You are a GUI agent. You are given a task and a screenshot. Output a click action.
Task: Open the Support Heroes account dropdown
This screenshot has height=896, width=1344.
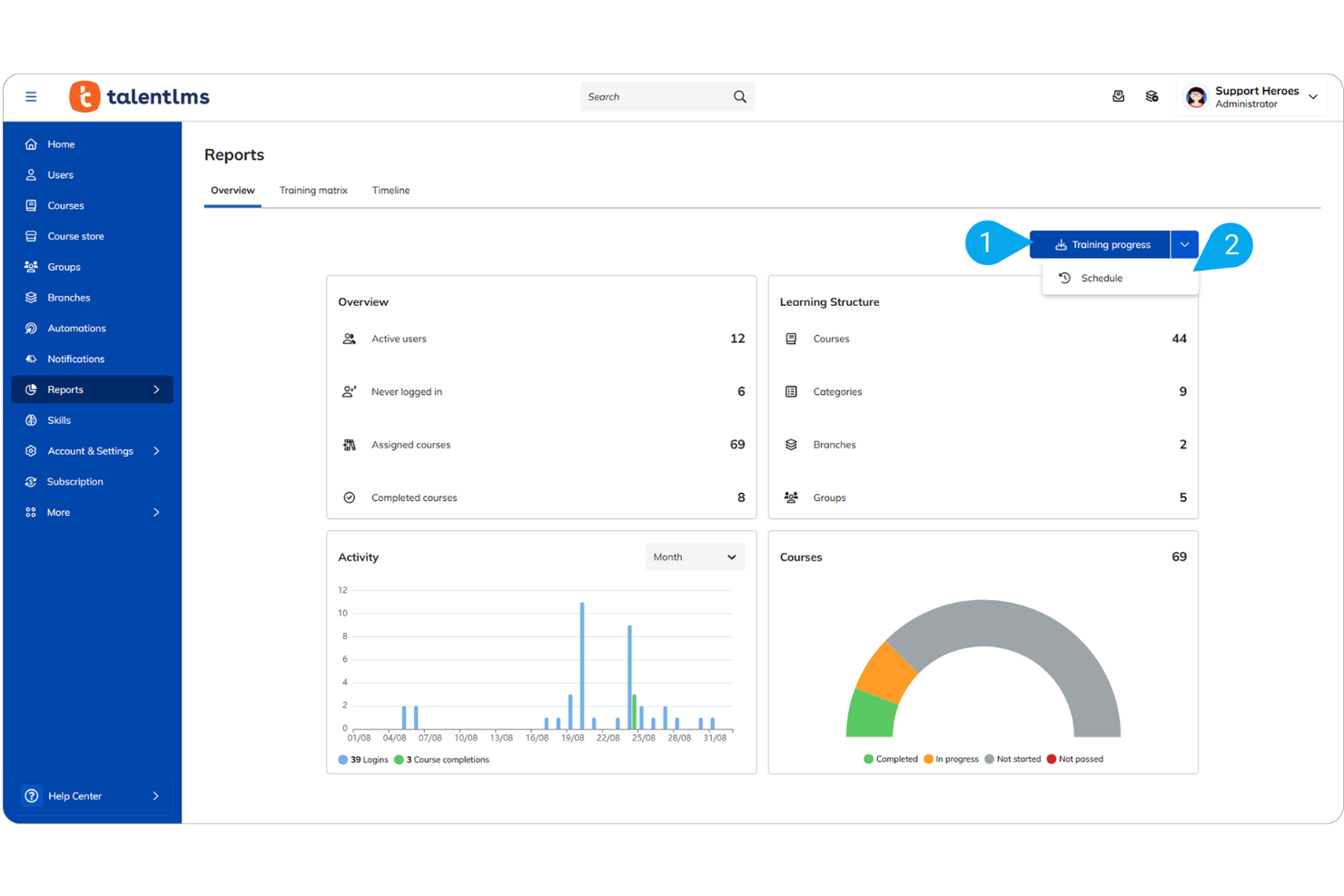1253,96
